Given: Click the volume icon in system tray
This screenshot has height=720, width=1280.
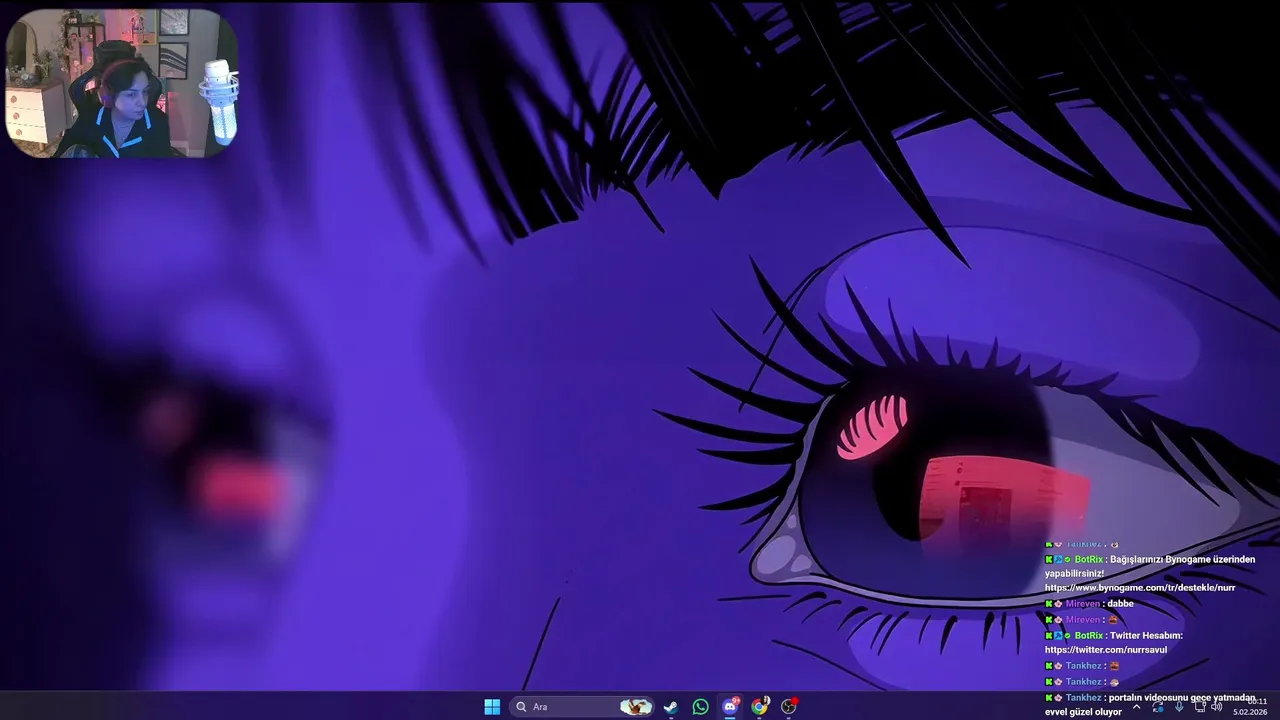Looking at the screenshot, I should coord(1217,707).
